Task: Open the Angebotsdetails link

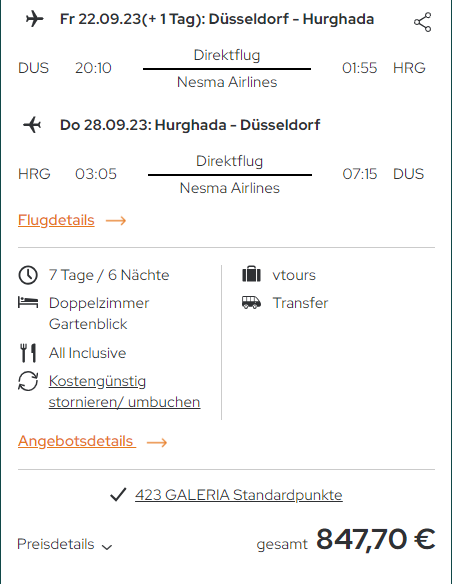Action: click(x=77, y=441)
